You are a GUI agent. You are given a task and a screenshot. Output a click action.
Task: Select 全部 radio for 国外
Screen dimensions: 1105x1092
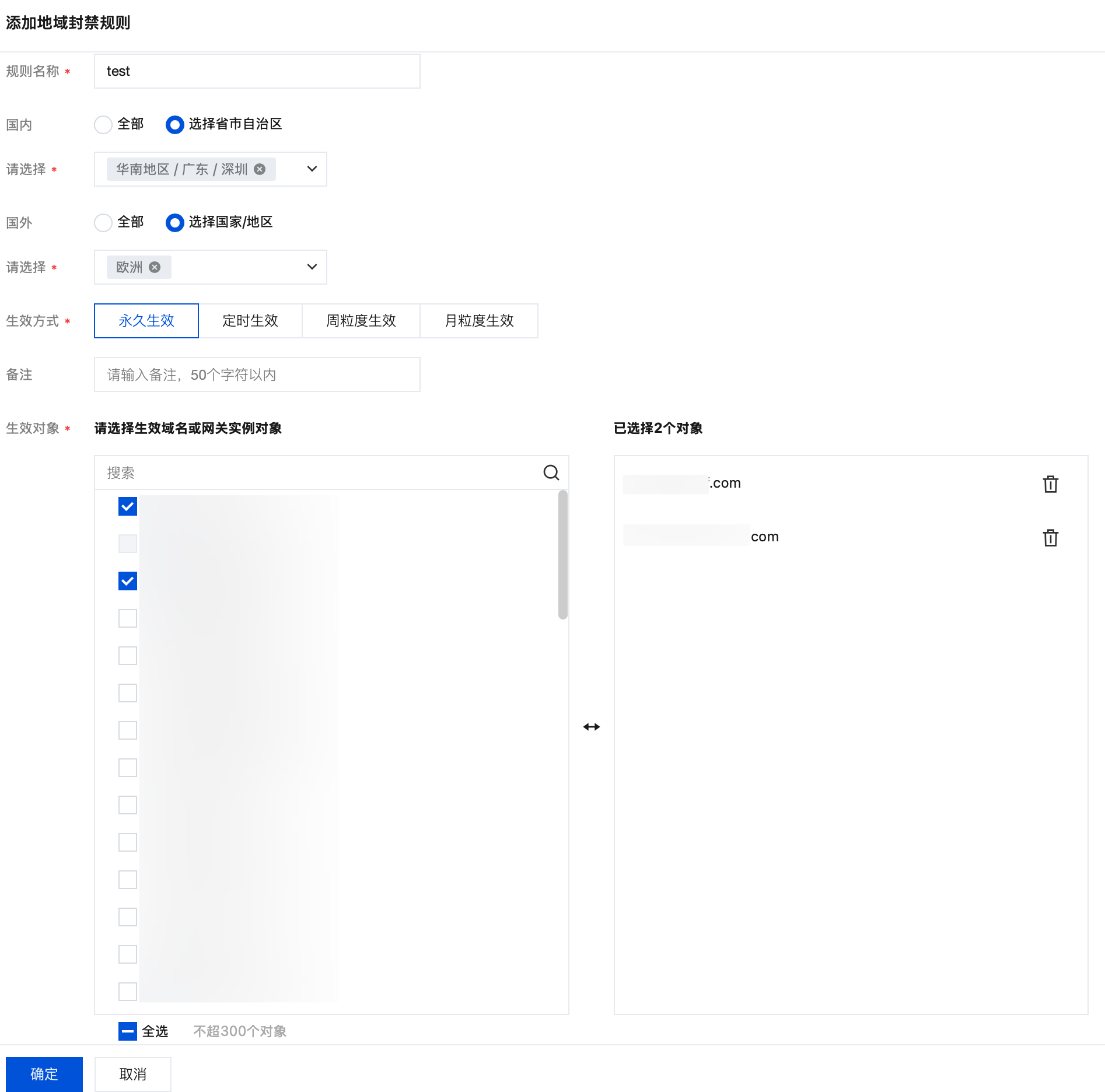[103, 223]
